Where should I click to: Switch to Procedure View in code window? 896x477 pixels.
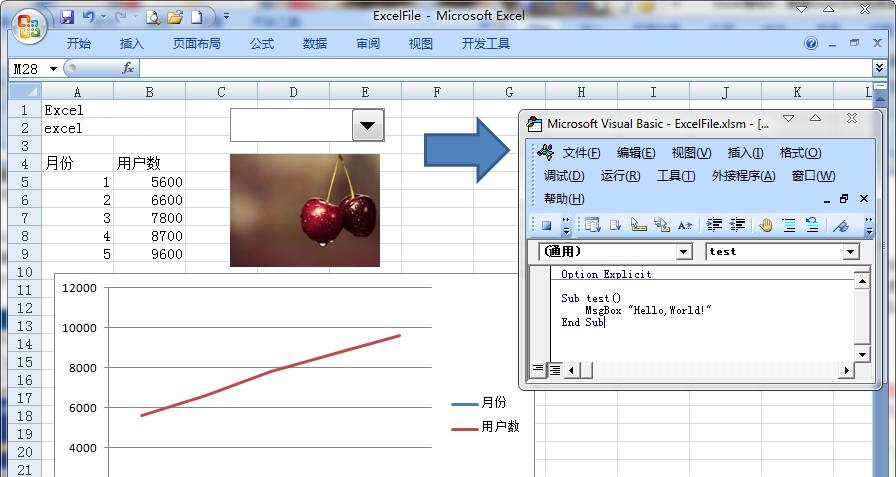tap(538, 369)
